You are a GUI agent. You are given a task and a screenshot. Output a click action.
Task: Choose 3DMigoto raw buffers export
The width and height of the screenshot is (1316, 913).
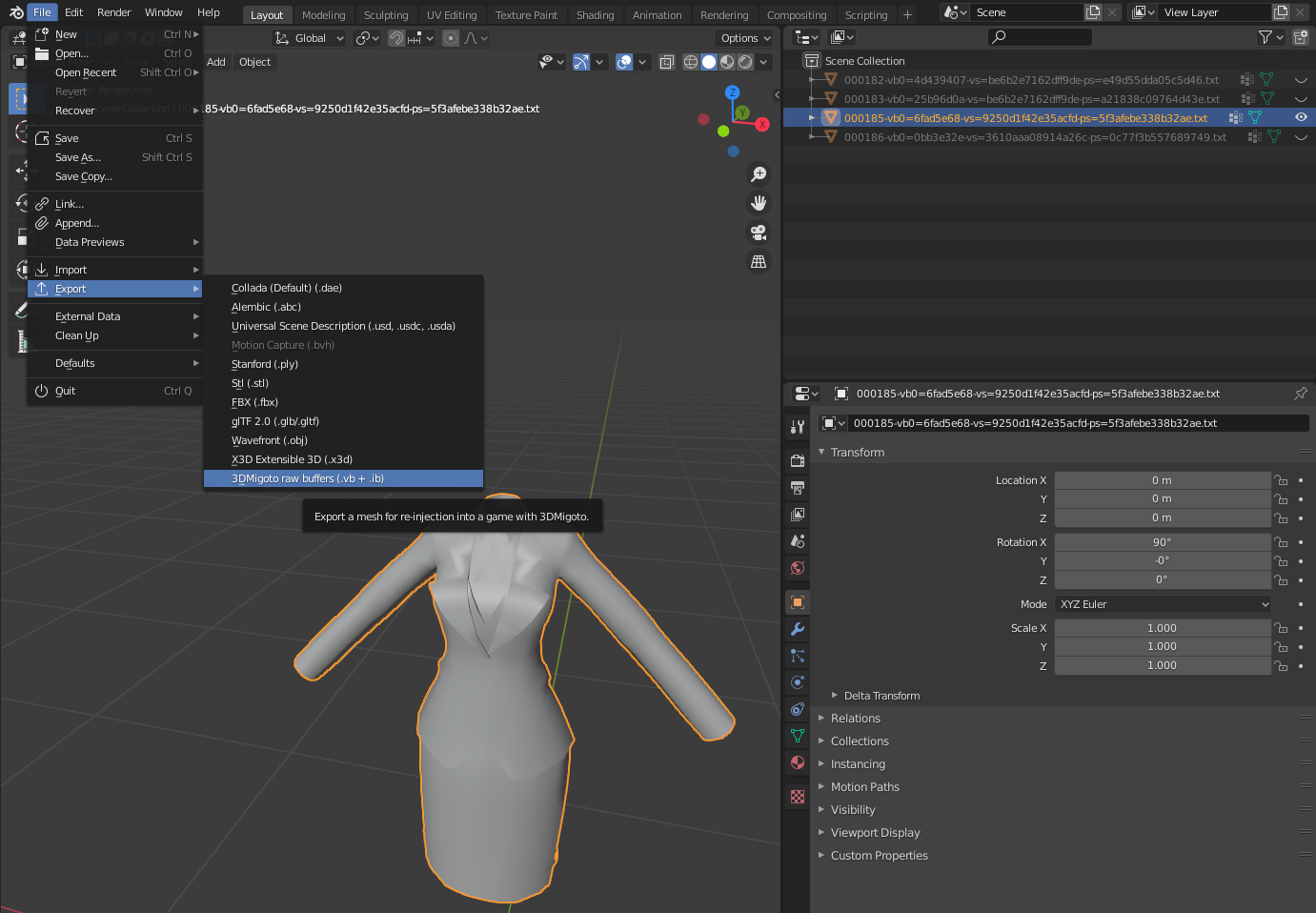[x=343, y=478]
